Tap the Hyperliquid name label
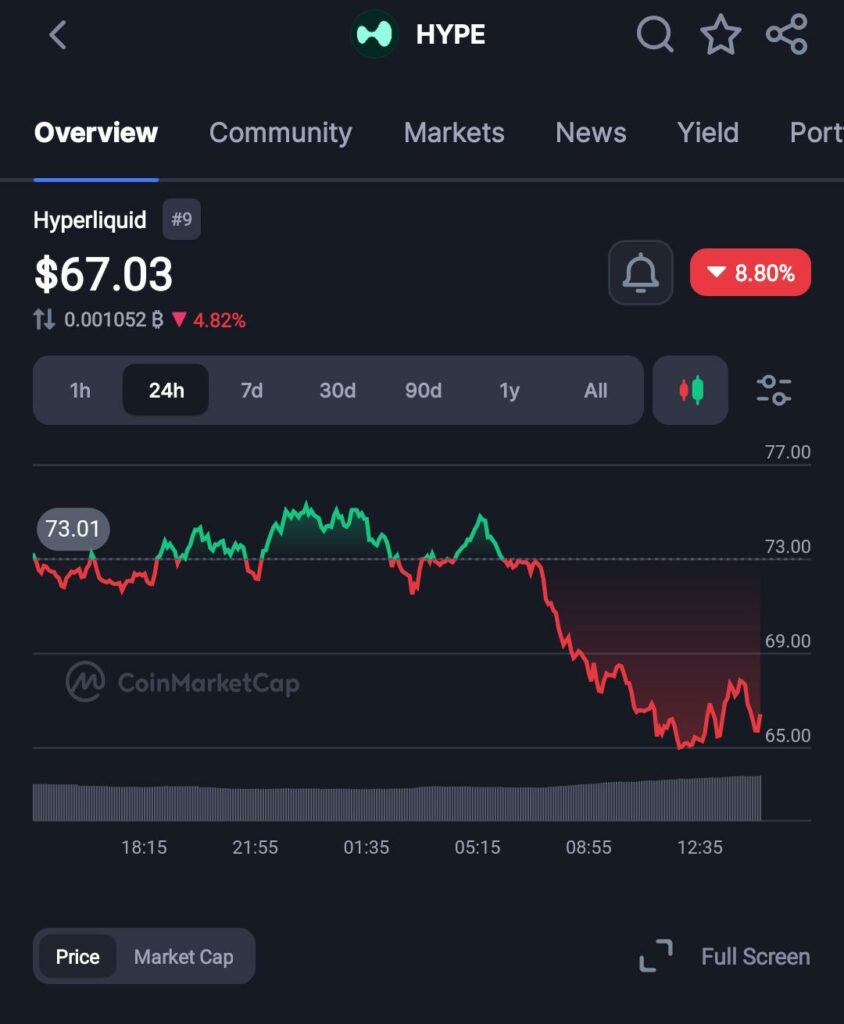 (x=90, y=220)
